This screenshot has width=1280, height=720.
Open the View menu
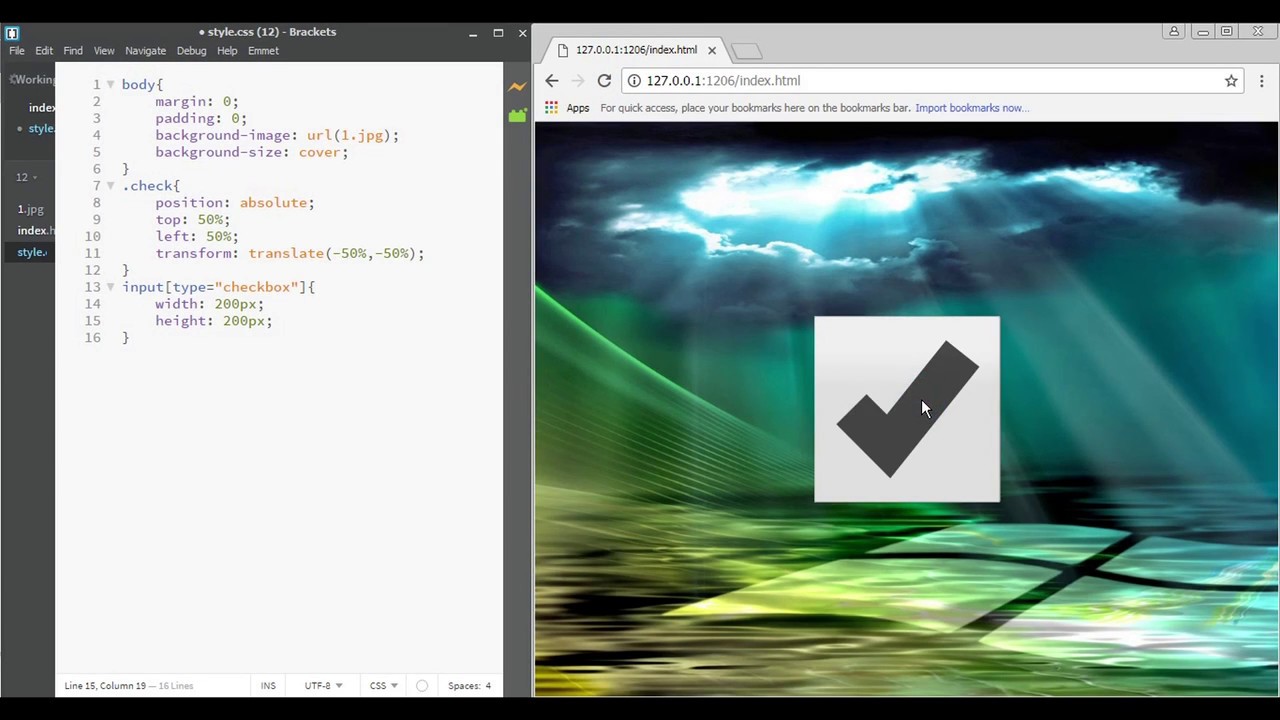click(104, 51)
